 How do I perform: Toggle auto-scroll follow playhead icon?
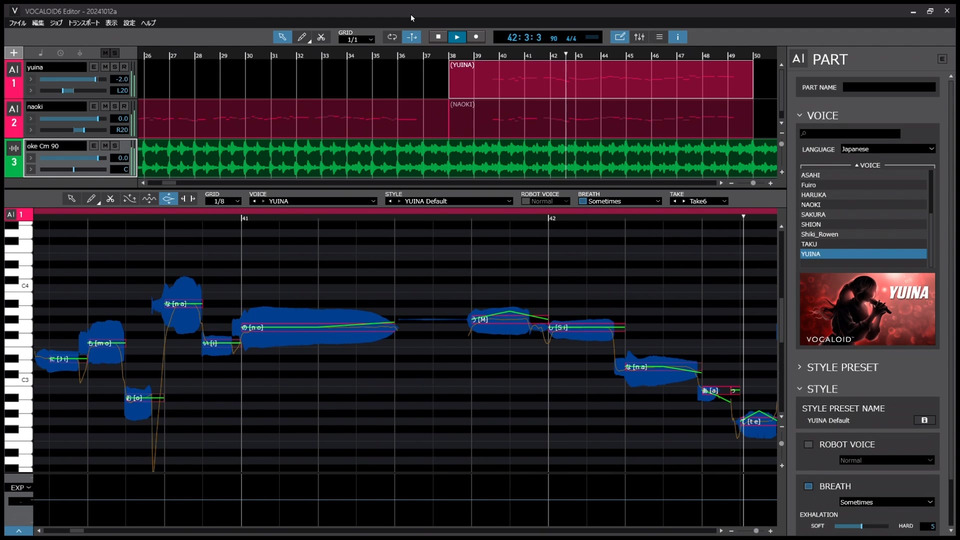point(411,37)
